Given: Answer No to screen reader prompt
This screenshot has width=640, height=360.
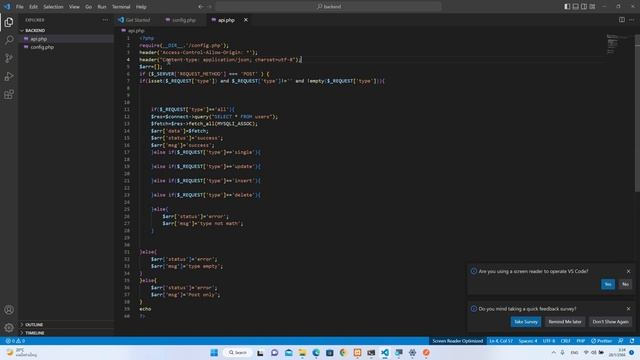Looking at the screenshot, I should 625,284.
